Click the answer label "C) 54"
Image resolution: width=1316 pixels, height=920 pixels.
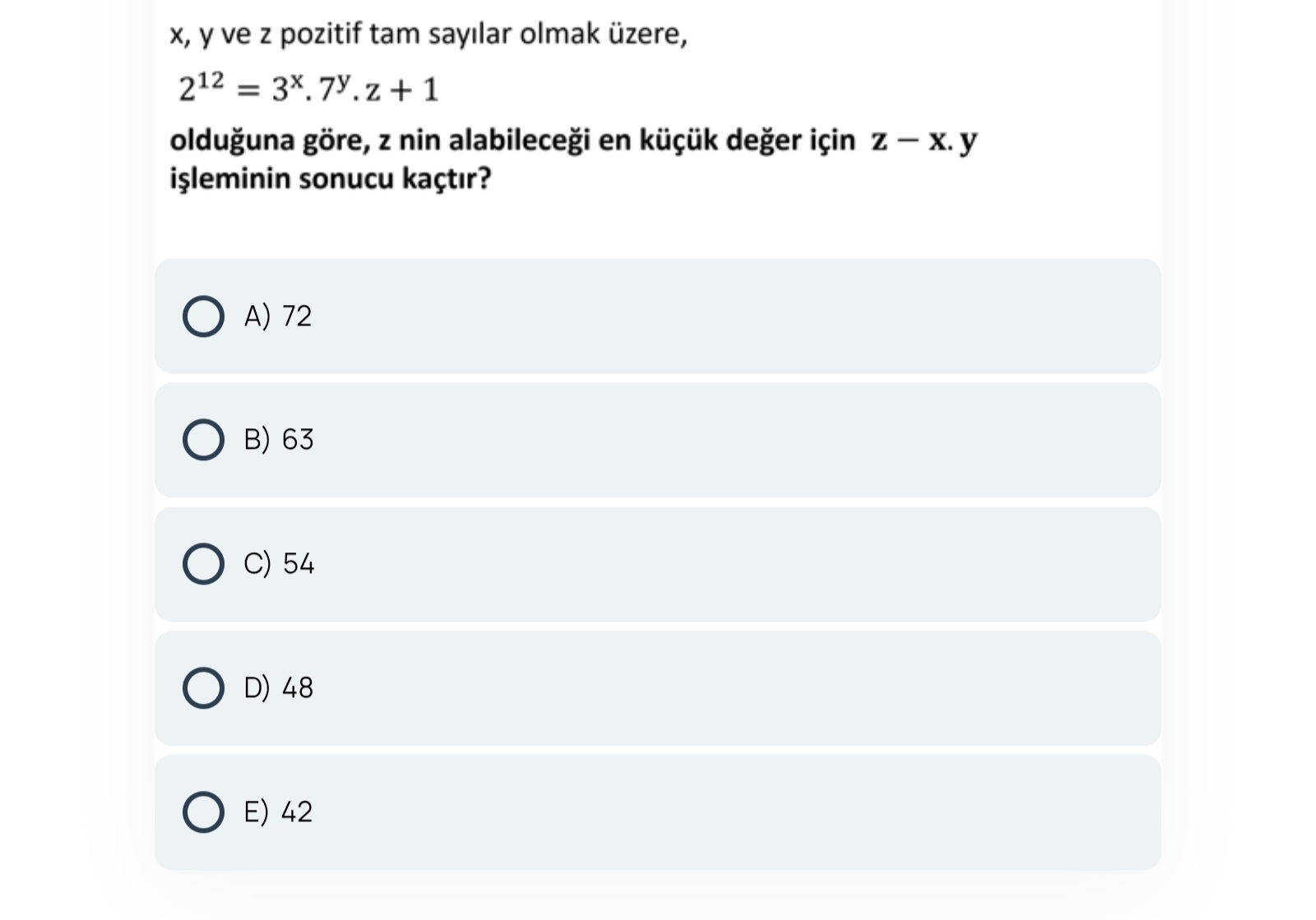[279, 564]
